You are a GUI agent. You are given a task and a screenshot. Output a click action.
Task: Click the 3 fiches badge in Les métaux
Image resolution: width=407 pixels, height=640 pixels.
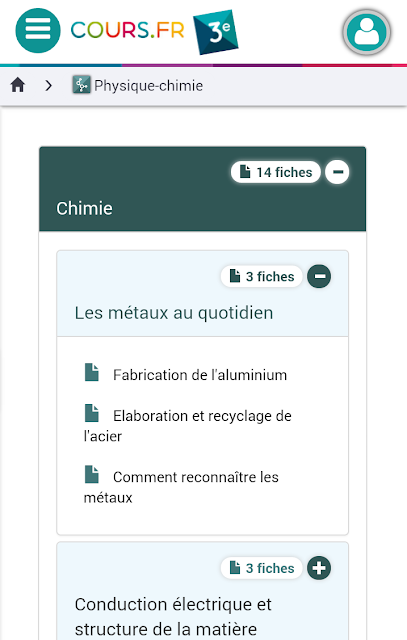(261, 276)
